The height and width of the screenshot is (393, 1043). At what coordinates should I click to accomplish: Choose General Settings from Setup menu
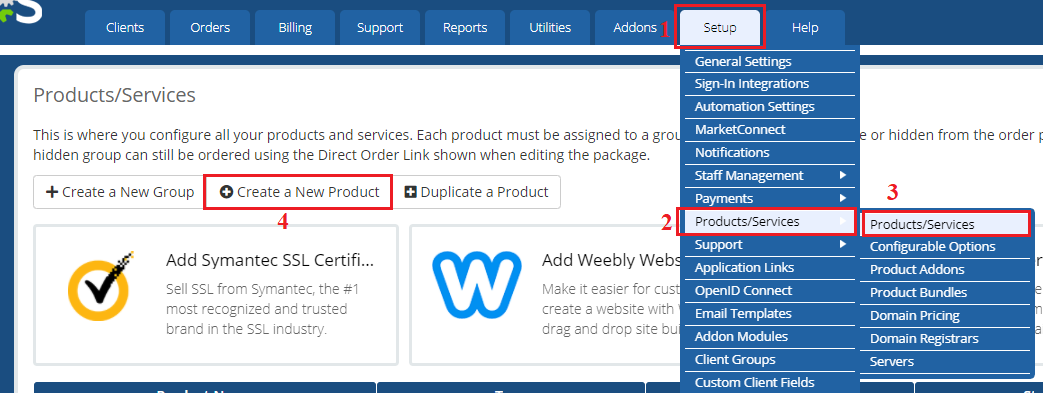[x=770, y=61]
